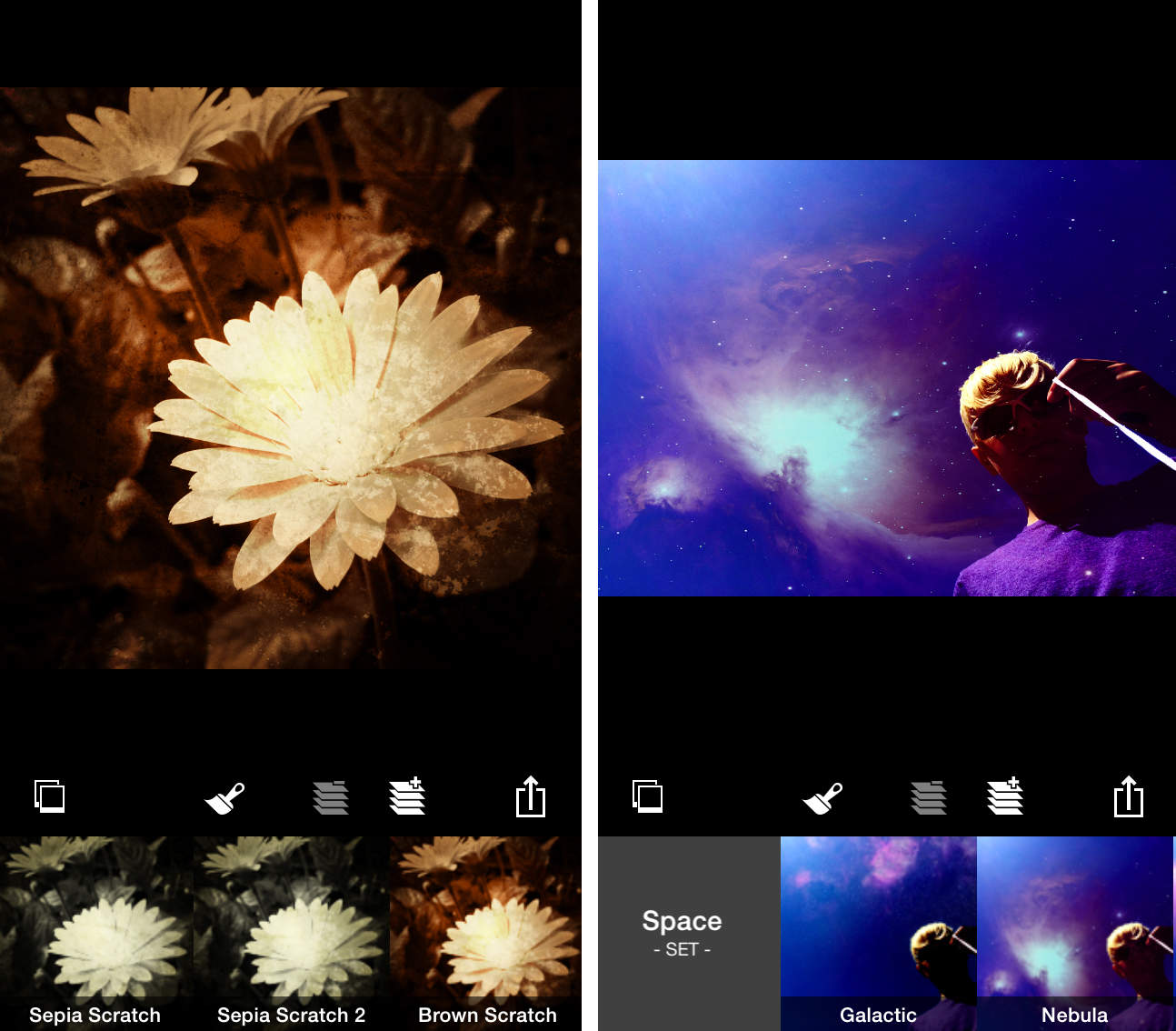Screen dimensions: 1176x1031
Task: Select the brush tool on the left screen
Action: pyautogui.click(x=224, y=797)
